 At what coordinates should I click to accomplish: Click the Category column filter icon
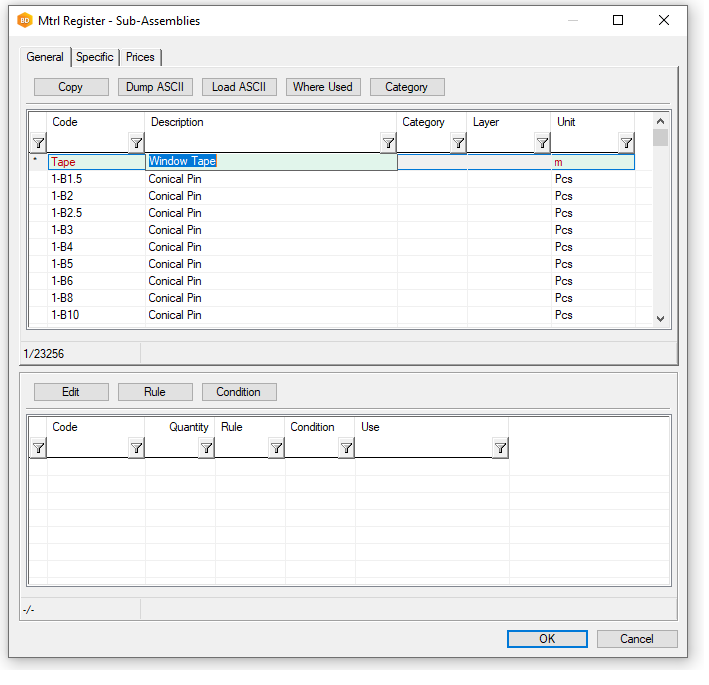tap(458, 143)
